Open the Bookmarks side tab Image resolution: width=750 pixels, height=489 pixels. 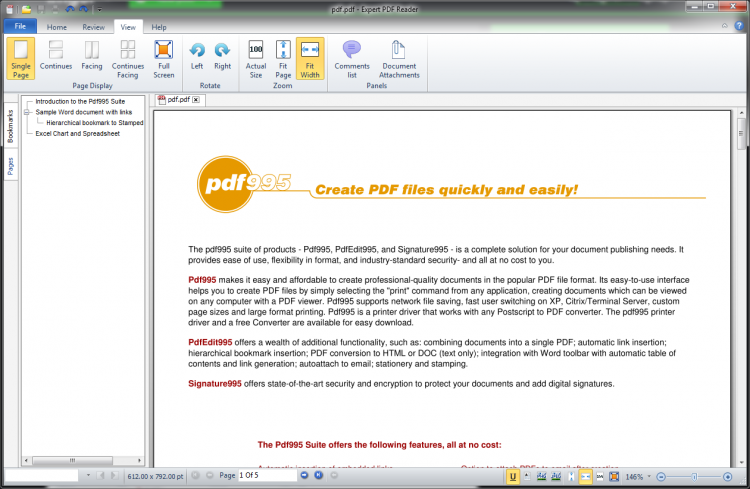tap(11, 126)
